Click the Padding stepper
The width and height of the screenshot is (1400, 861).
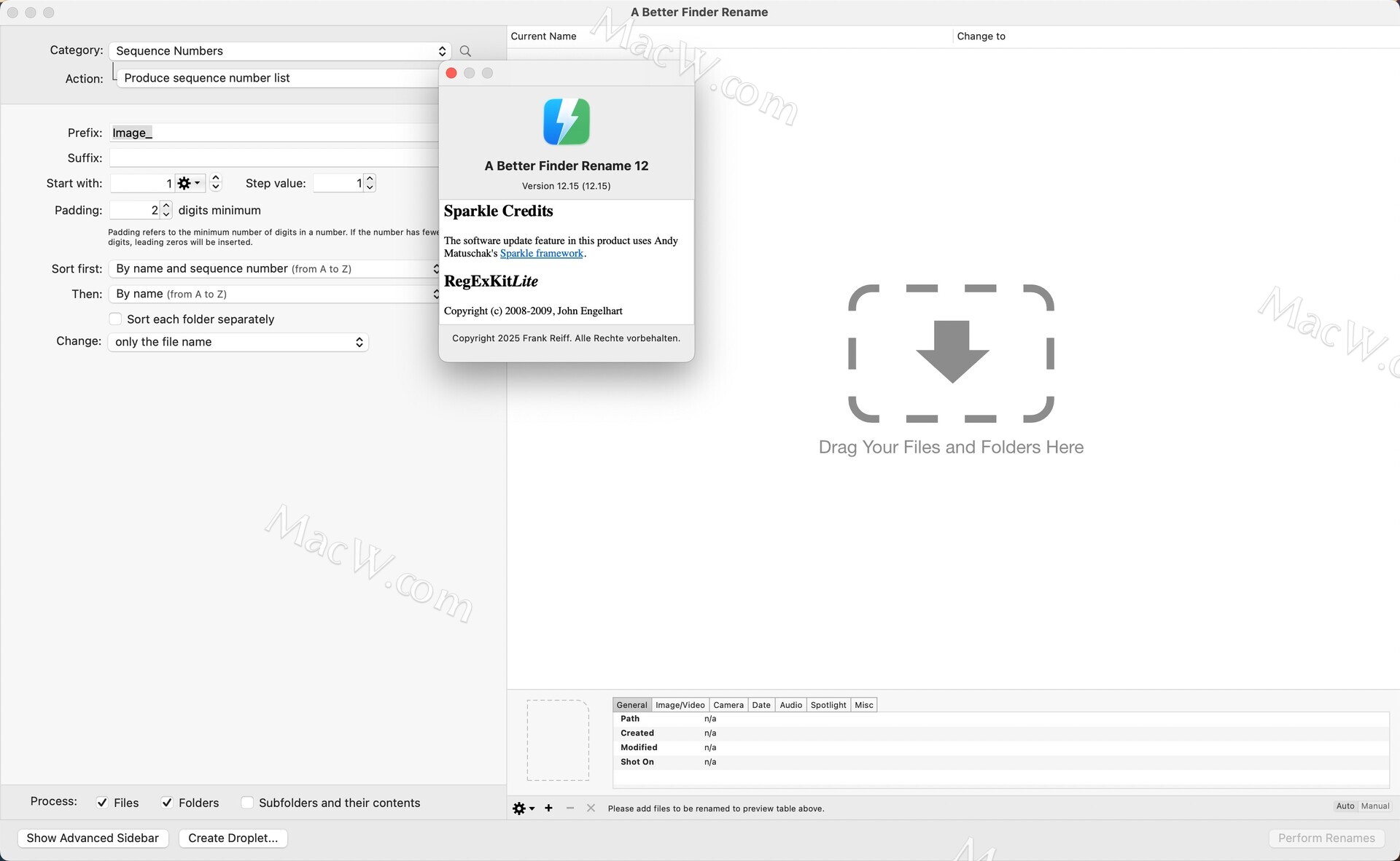(166, 210)
